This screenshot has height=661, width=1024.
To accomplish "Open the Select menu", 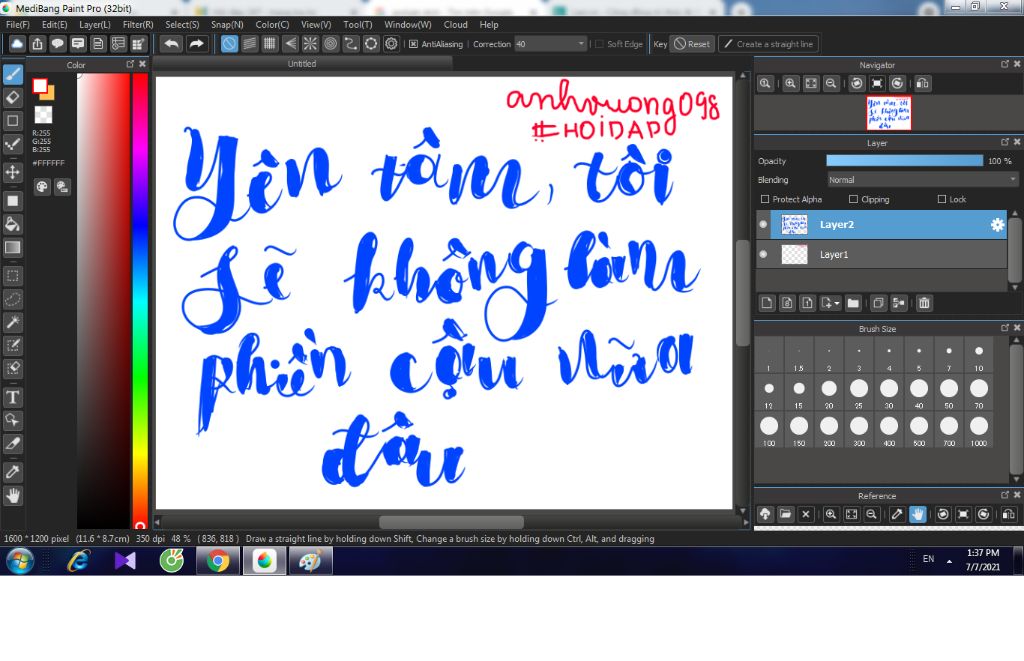I will tap(182, 24).
